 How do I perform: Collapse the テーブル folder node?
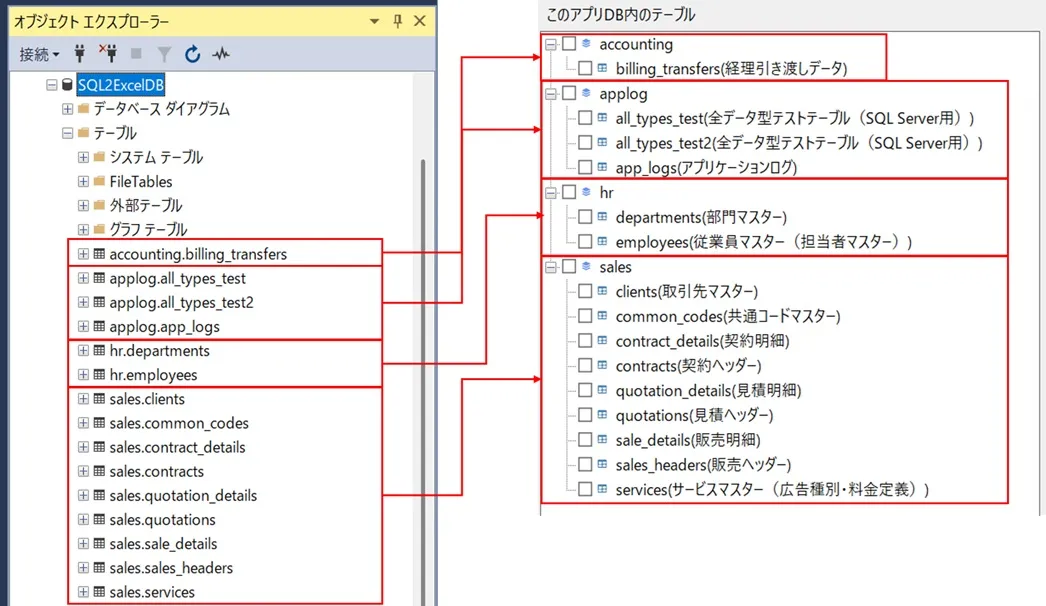pos(67,133)
